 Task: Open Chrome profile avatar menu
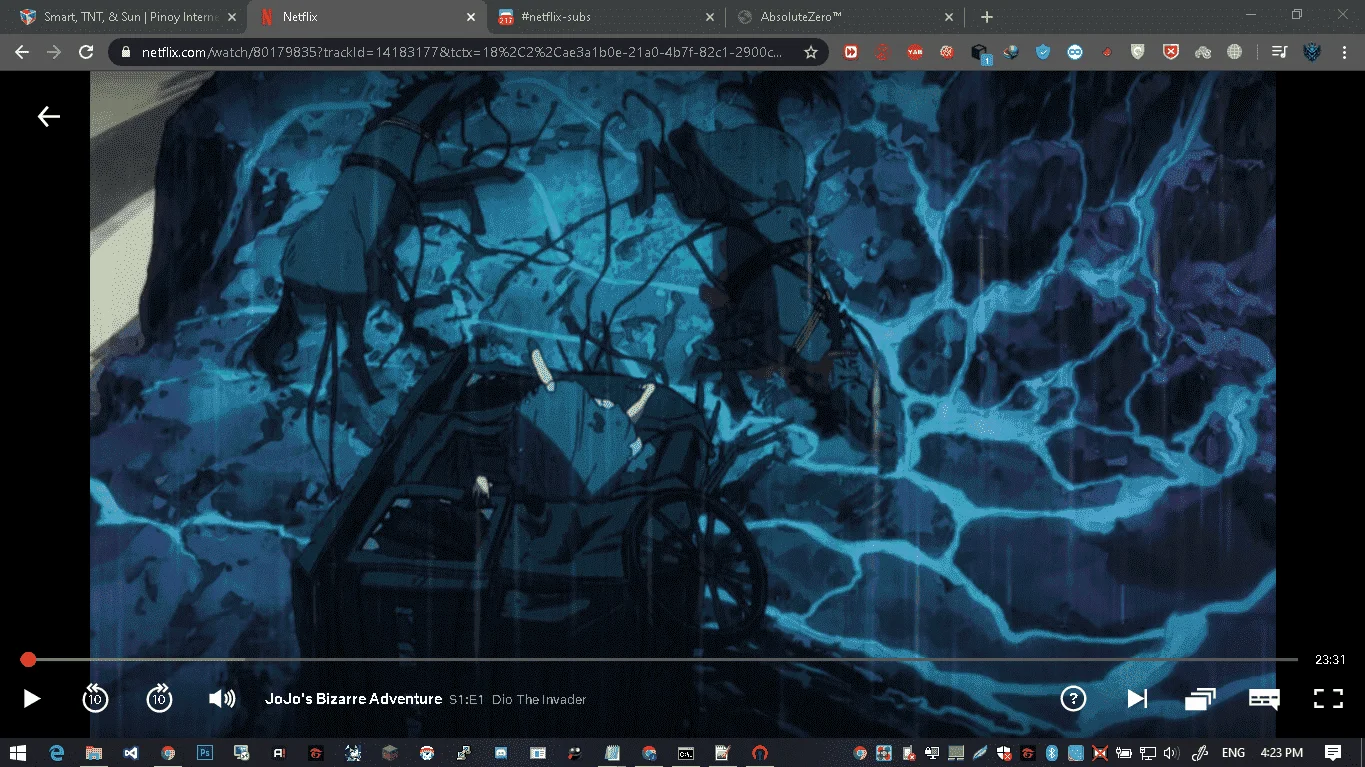click(x=1312, y=52)
